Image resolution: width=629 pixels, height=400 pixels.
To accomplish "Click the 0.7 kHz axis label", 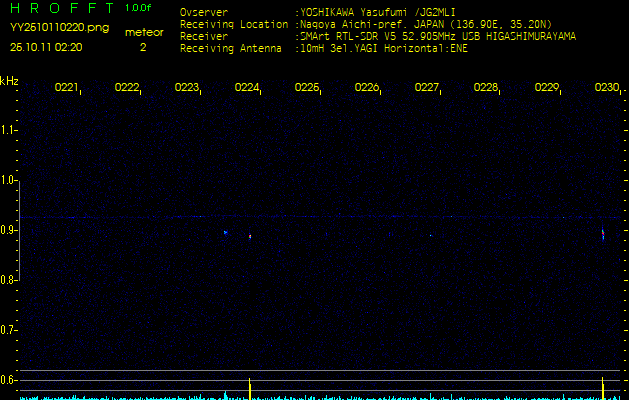I will [x=7, y=330].
